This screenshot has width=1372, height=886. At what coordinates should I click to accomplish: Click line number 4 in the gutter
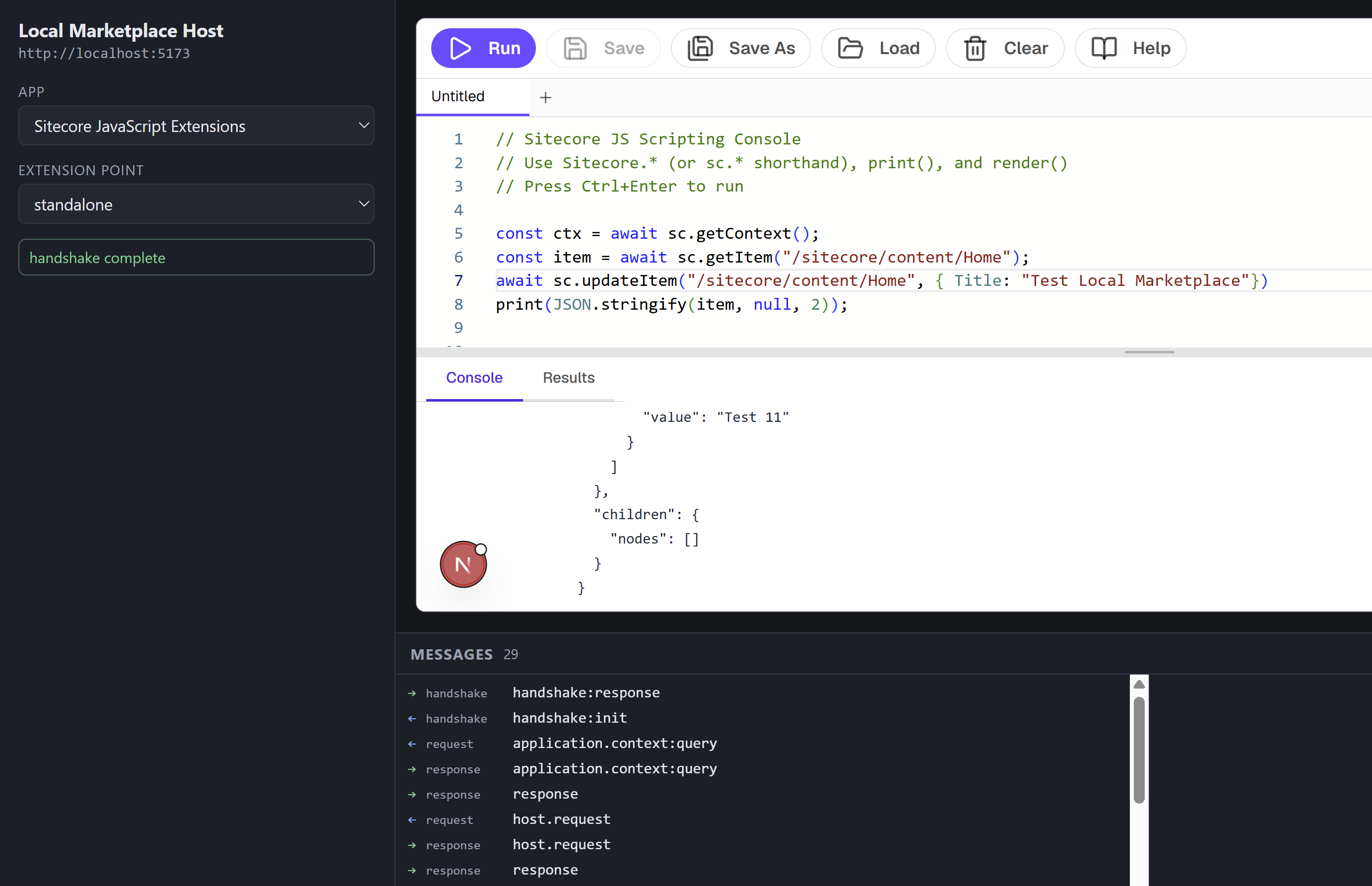[x=458, y=210]
